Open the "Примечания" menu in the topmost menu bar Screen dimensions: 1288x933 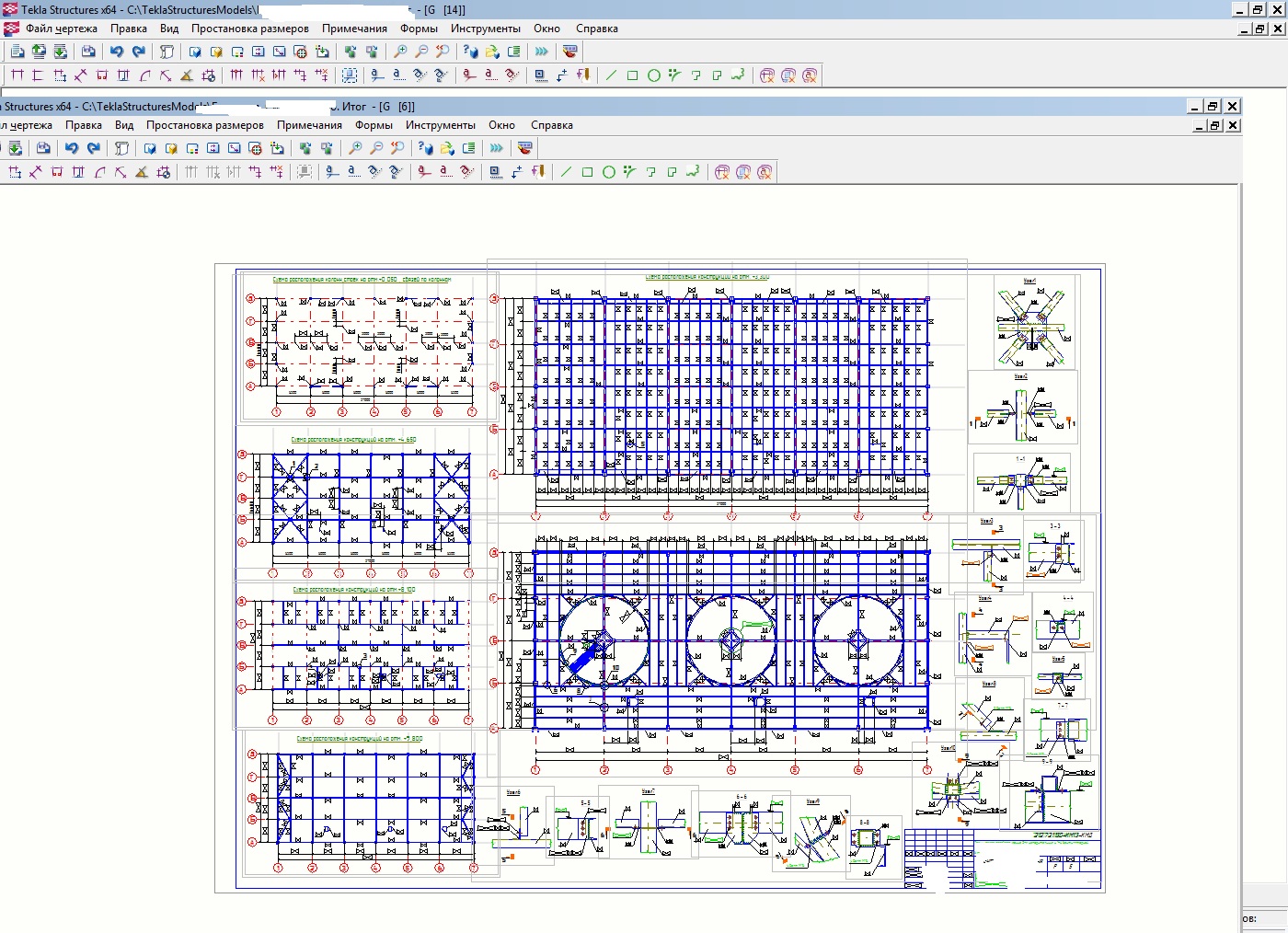click(x=354, y=29)
